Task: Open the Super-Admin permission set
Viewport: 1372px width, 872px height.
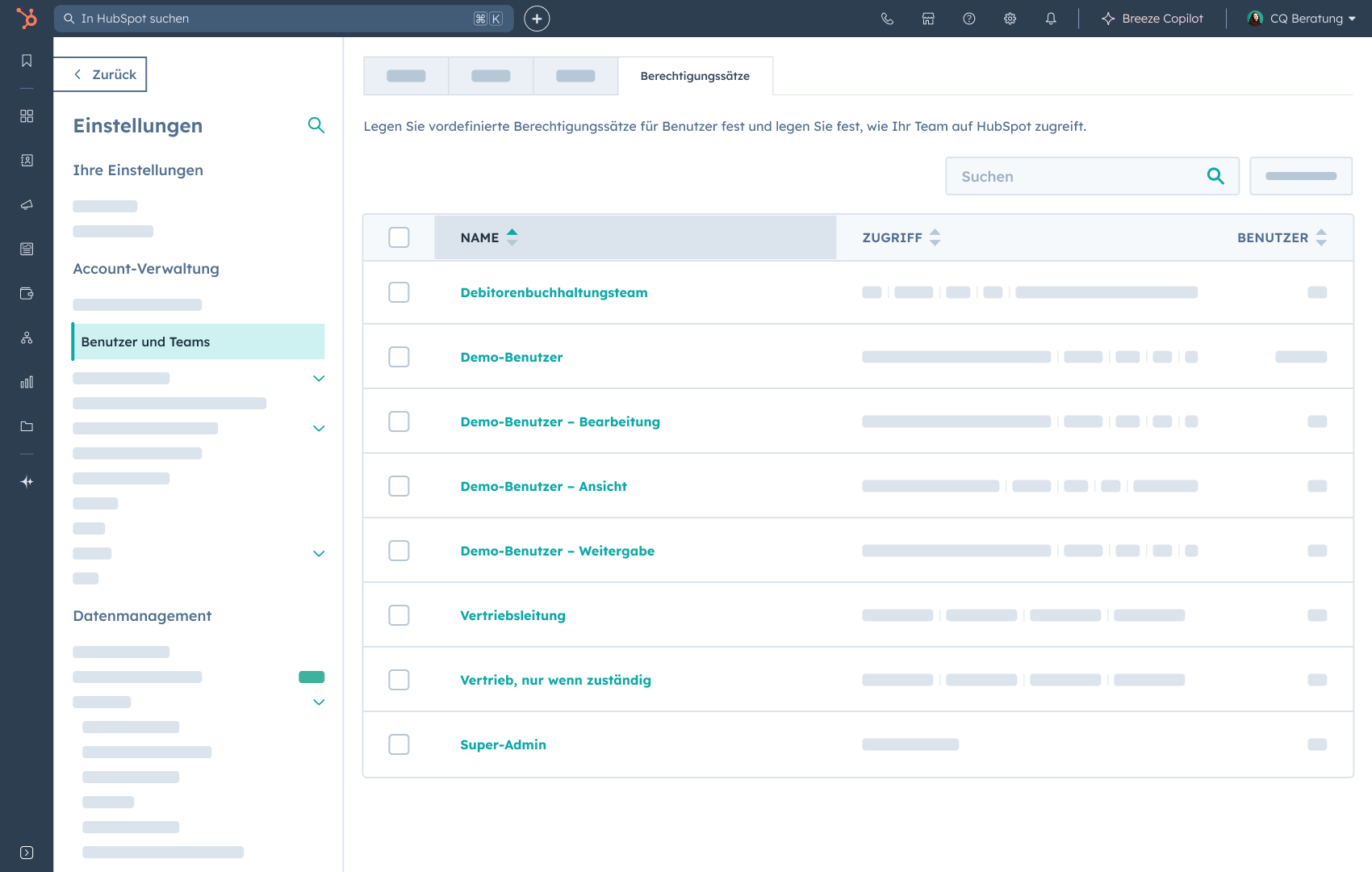Action: pos(503,744)
